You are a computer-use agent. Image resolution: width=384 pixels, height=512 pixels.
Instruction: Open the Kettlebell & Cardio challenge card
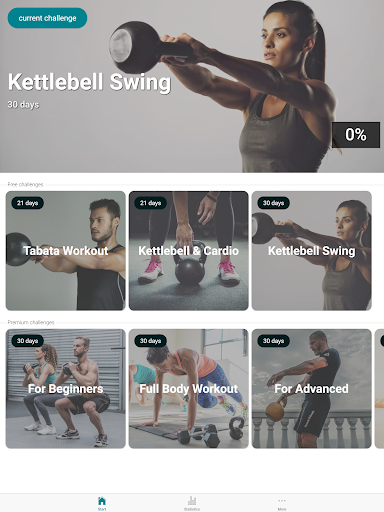[189, 251]
